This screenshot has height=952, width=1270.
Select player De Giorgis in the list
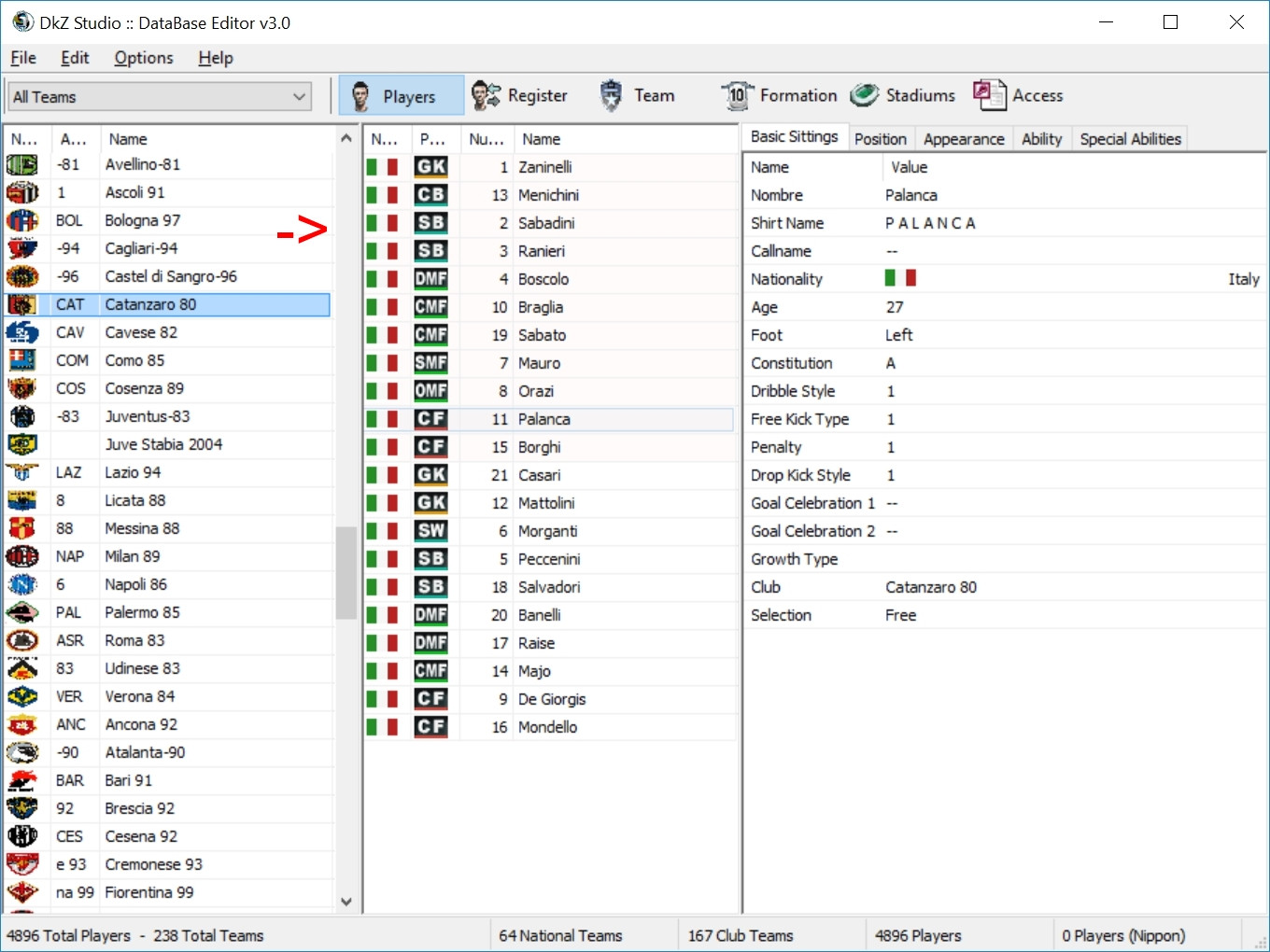(x=549, y=699)
